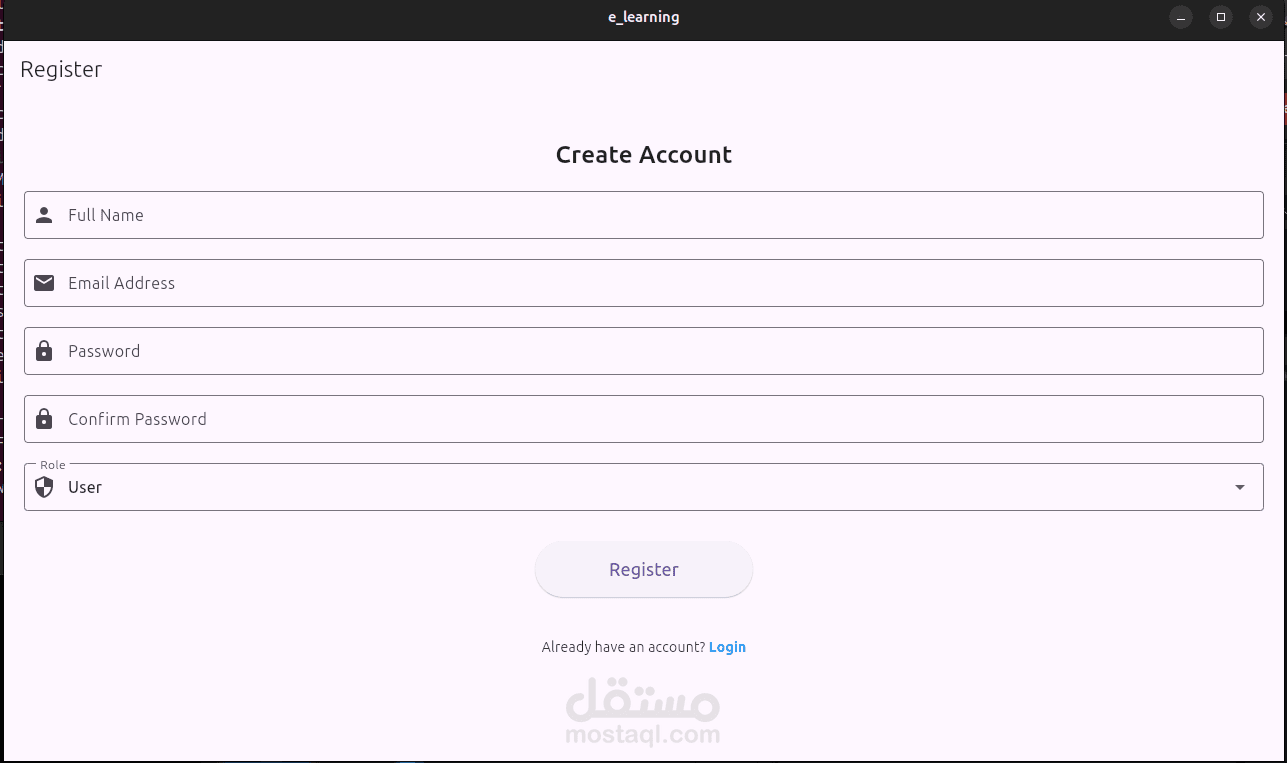Open the Login link
1287x763 pixels.
(727, 647)
